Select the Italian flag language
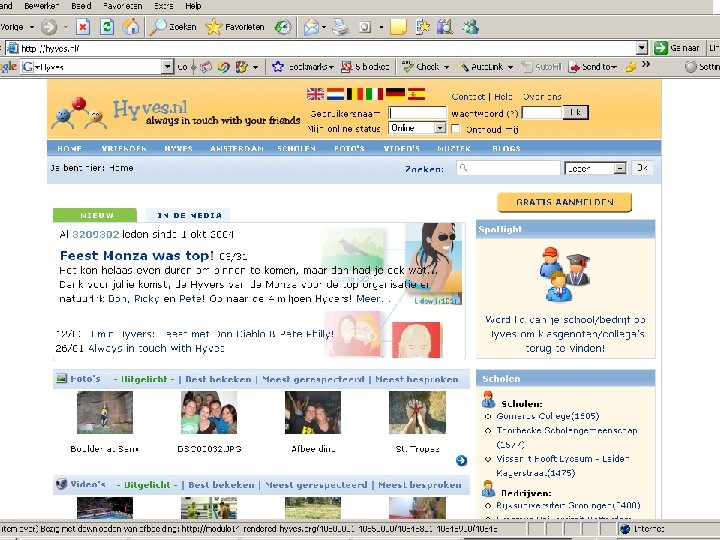The width and height of the screenshot is (720, 540). click(374, 94)
